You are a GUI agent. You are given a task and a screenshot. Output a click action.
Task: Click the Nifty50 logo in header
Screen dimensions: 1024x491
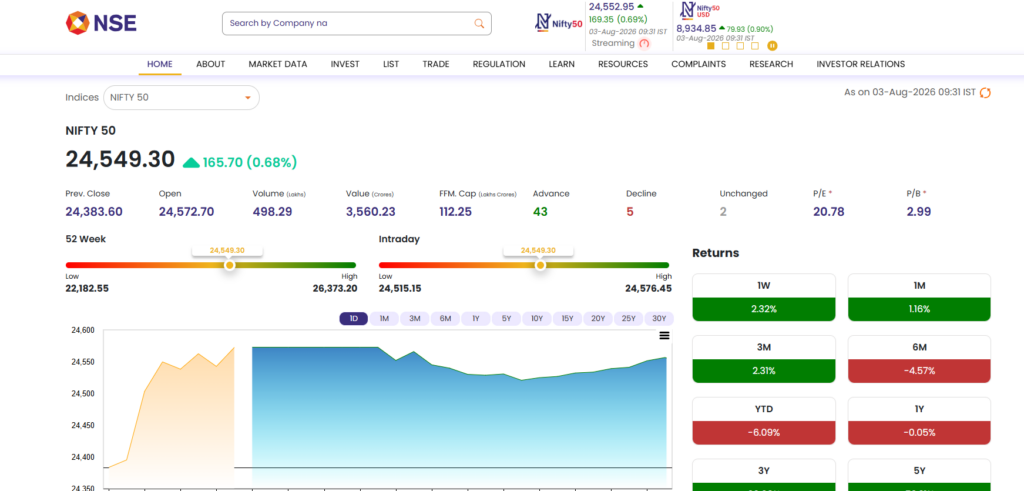[558, 23]
